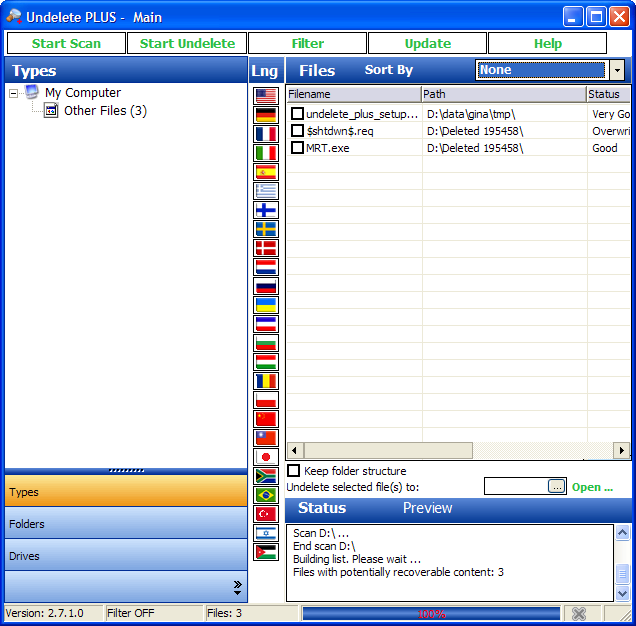Click the file list scroll right arrow
Image resolution: width=636 pixels, height=626 pixels.
pyautogui.click(x=621, y=450)
